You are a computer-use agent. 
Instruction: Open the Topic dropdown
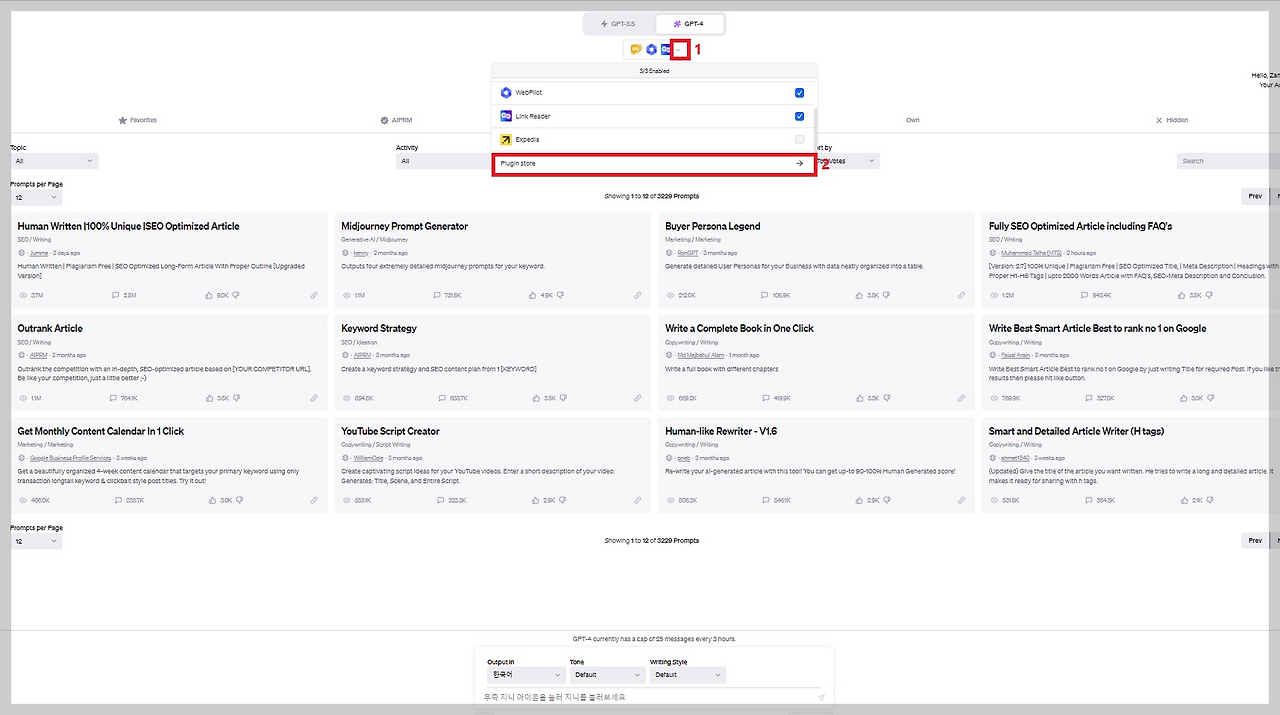coord(54,161)
